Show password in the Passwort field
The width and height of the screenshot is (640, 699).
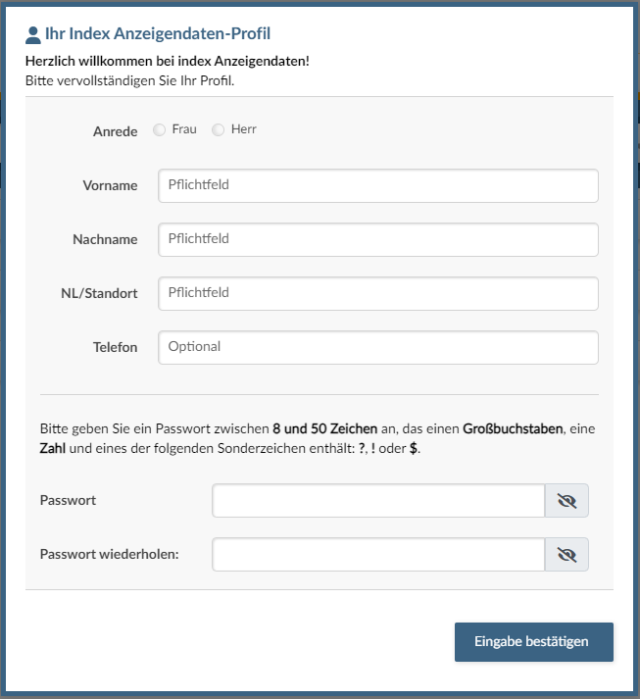(567, 501)
